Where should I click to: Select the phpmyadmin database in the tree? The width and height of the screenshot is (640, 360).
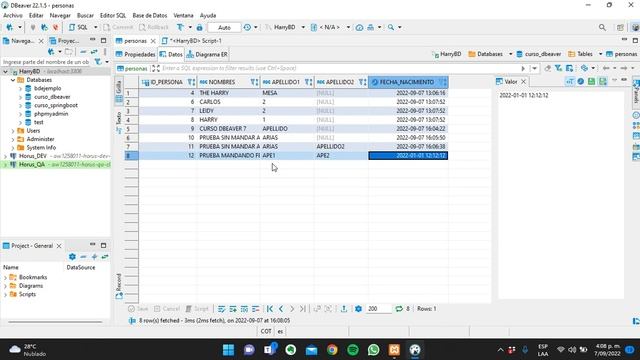(x=51, y=114)
